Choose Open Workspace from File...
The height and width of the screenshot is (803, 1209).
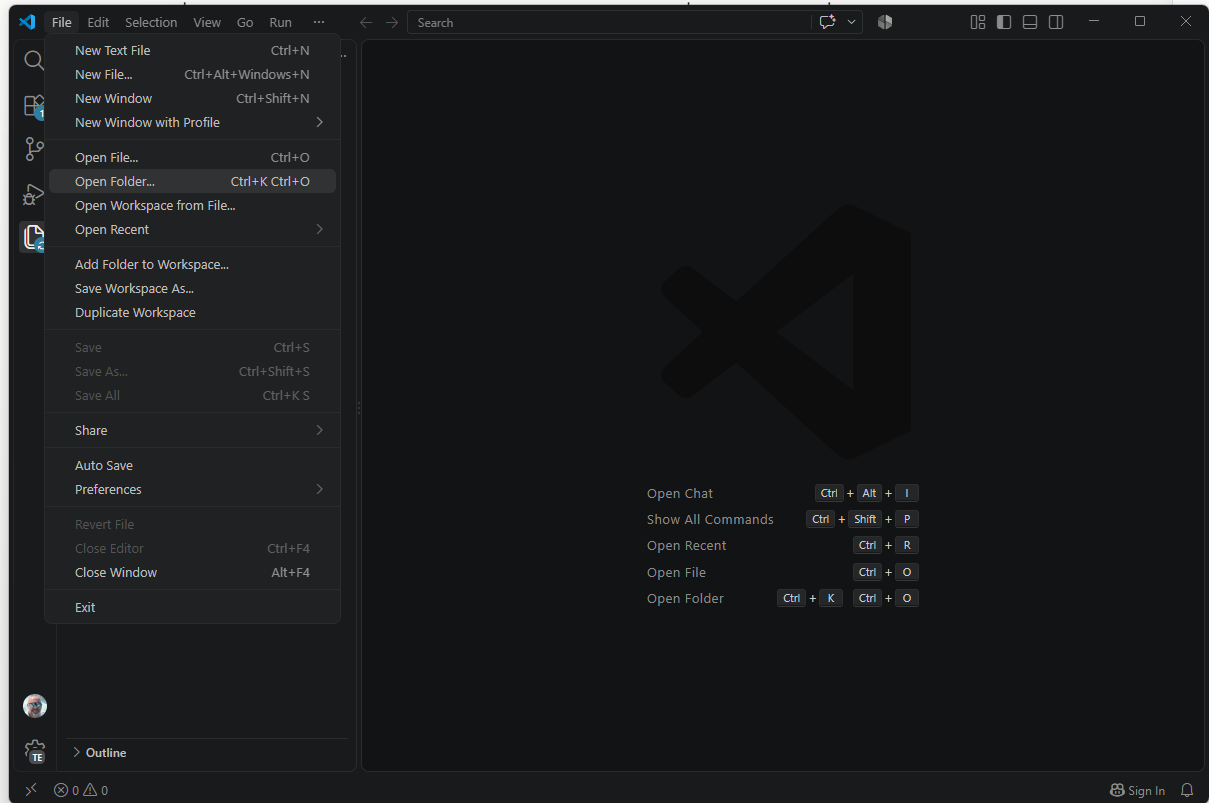tap(192, 205)
